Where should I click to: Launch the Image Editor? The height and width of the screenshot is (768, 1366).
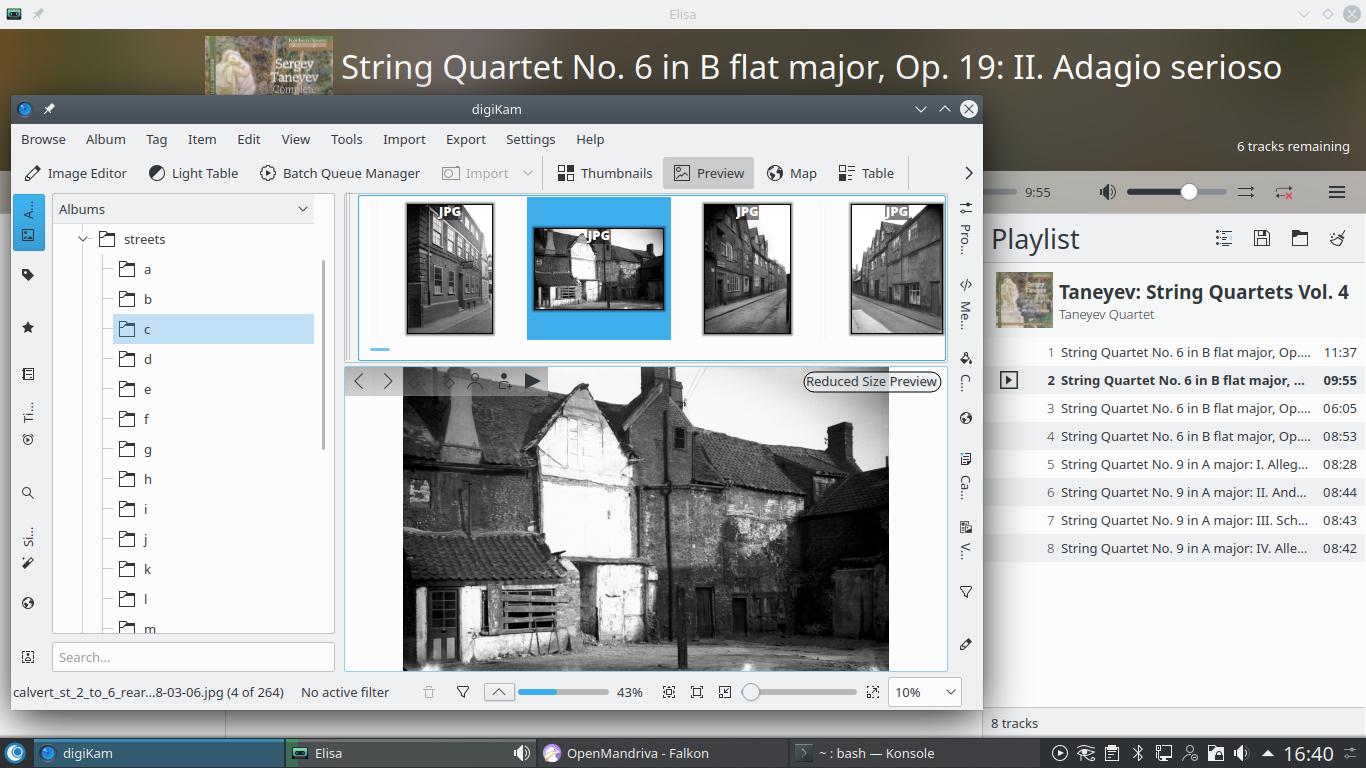[x=76, y=173]
